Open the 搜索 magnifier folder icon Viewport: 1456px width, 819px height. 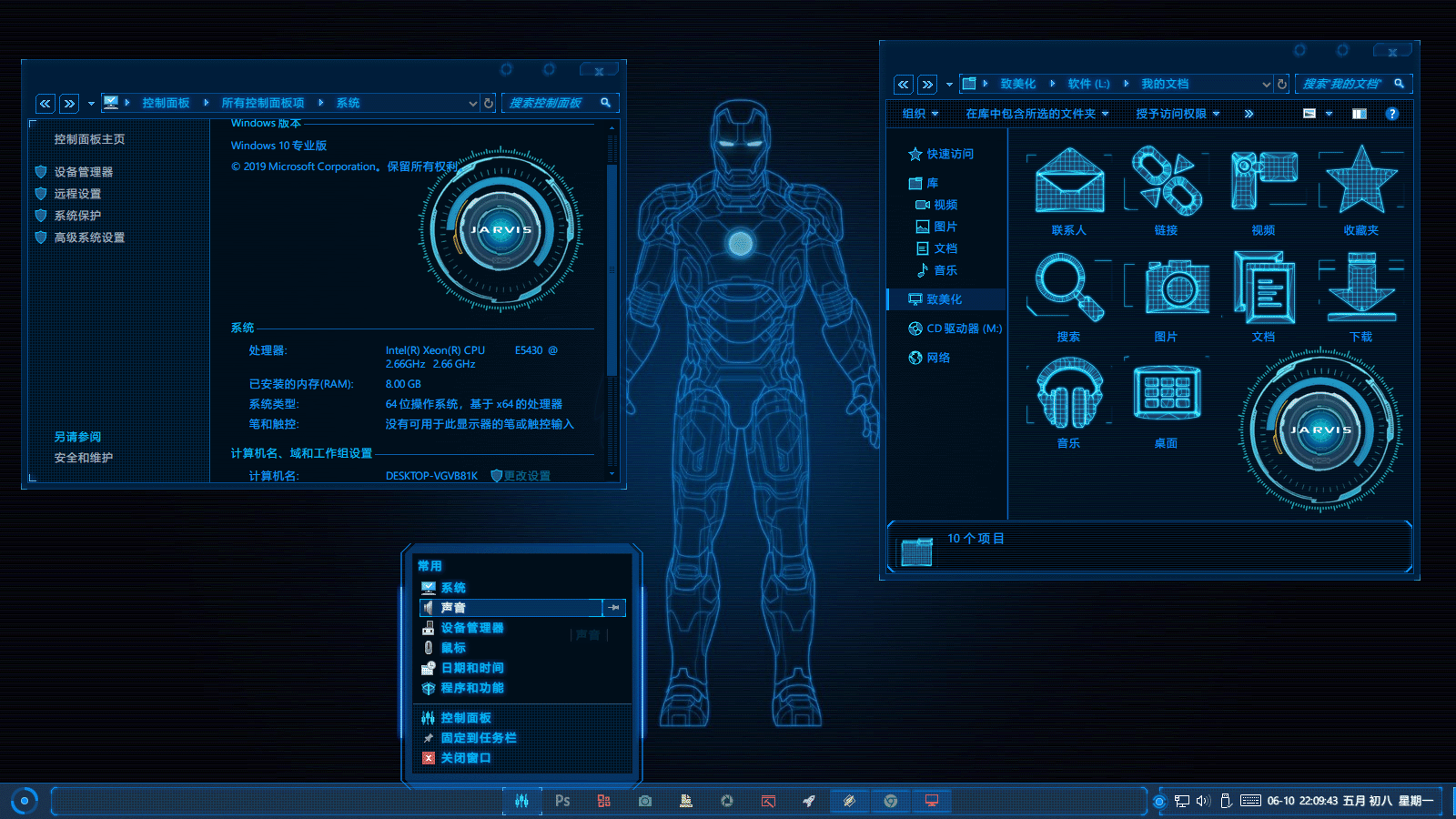click(x=1069, y=288)
